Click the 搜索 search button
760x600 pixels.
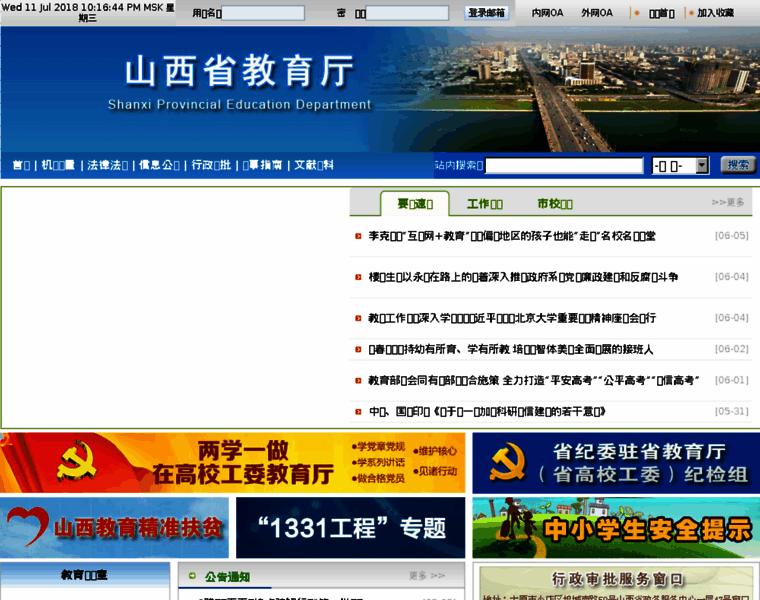coord(738,165)
